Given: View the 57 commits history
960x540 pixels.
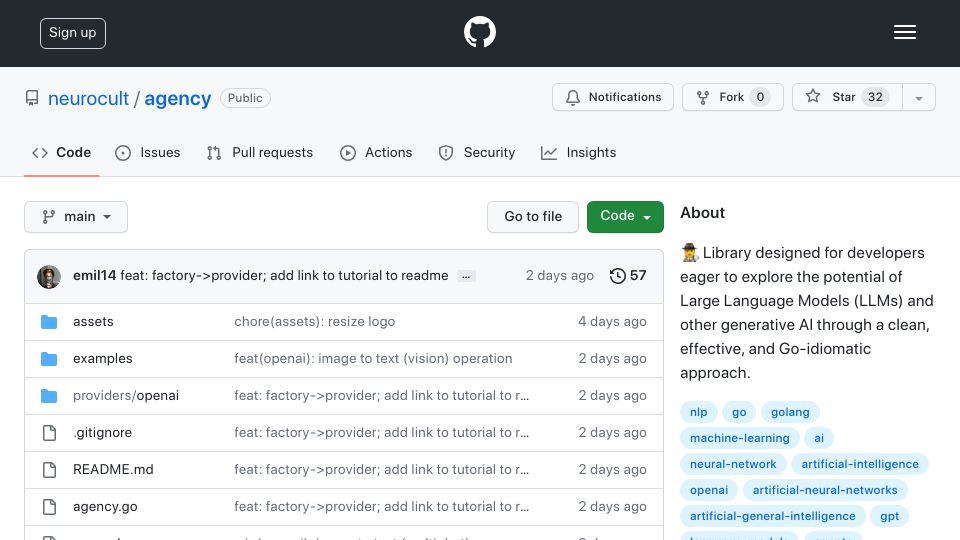Looking at the screenshot, I should pos(628,276).
